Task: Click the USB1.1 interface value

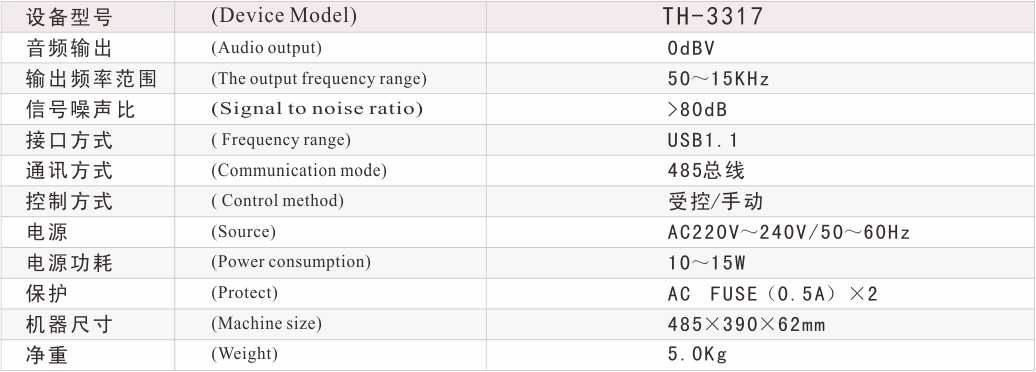Action: [x=703, y=140]
